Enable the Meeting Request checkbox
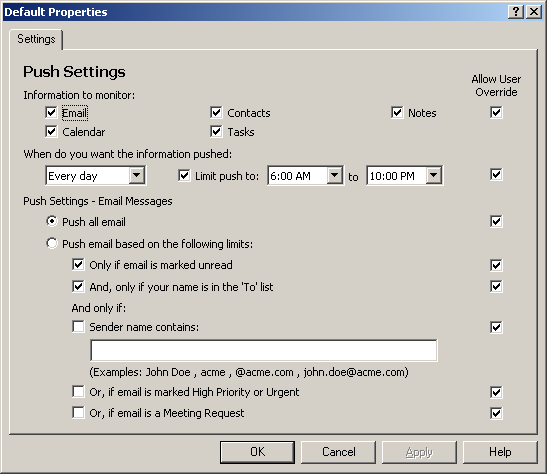547x474 pixels. tap(78, 413)
